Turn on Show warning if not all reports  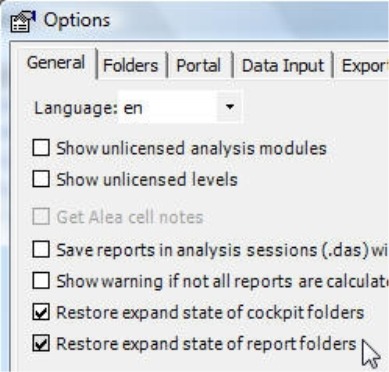click(x=41, y=281)
